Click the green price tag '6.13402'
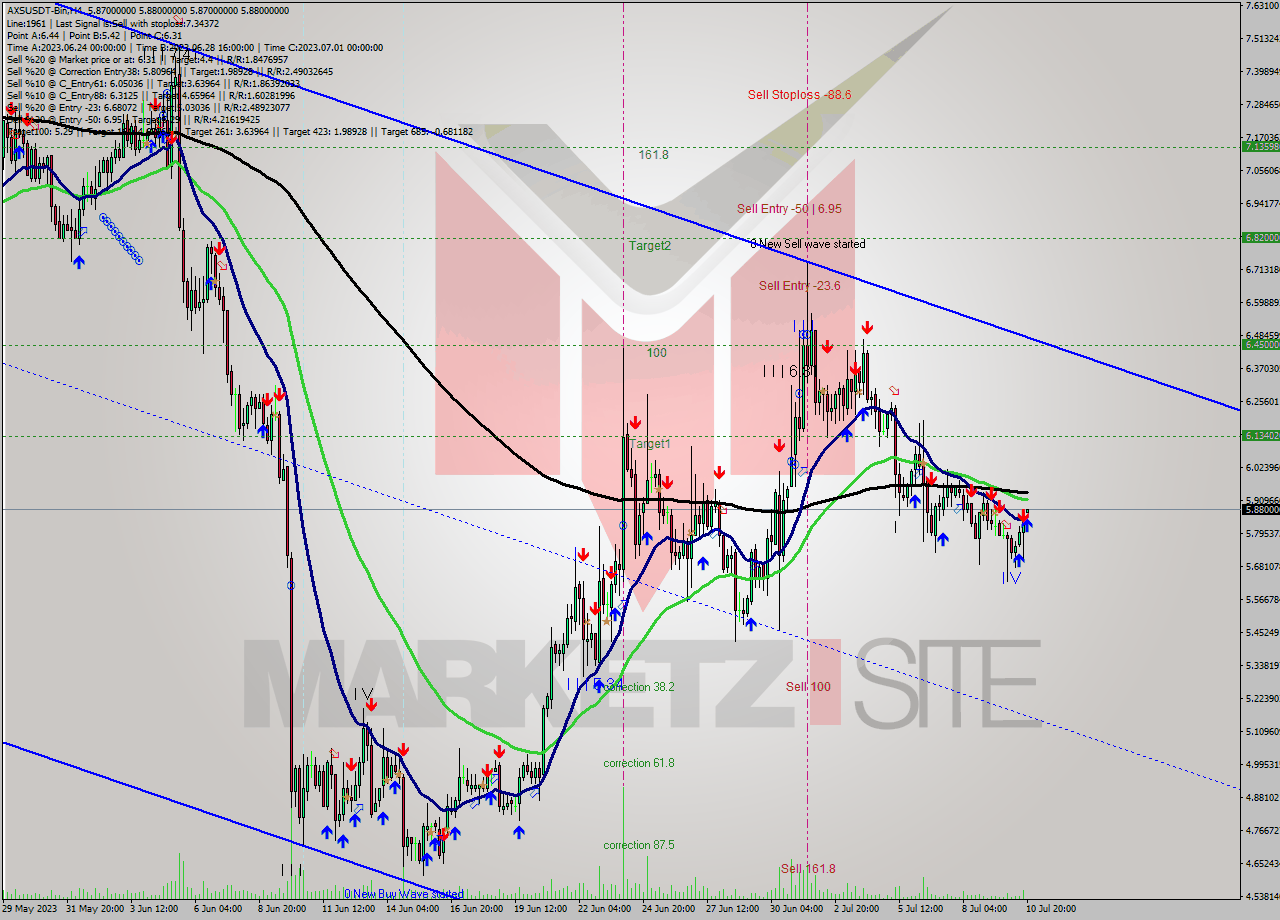Screen dimensions: 1280x920 [1260, 435]
